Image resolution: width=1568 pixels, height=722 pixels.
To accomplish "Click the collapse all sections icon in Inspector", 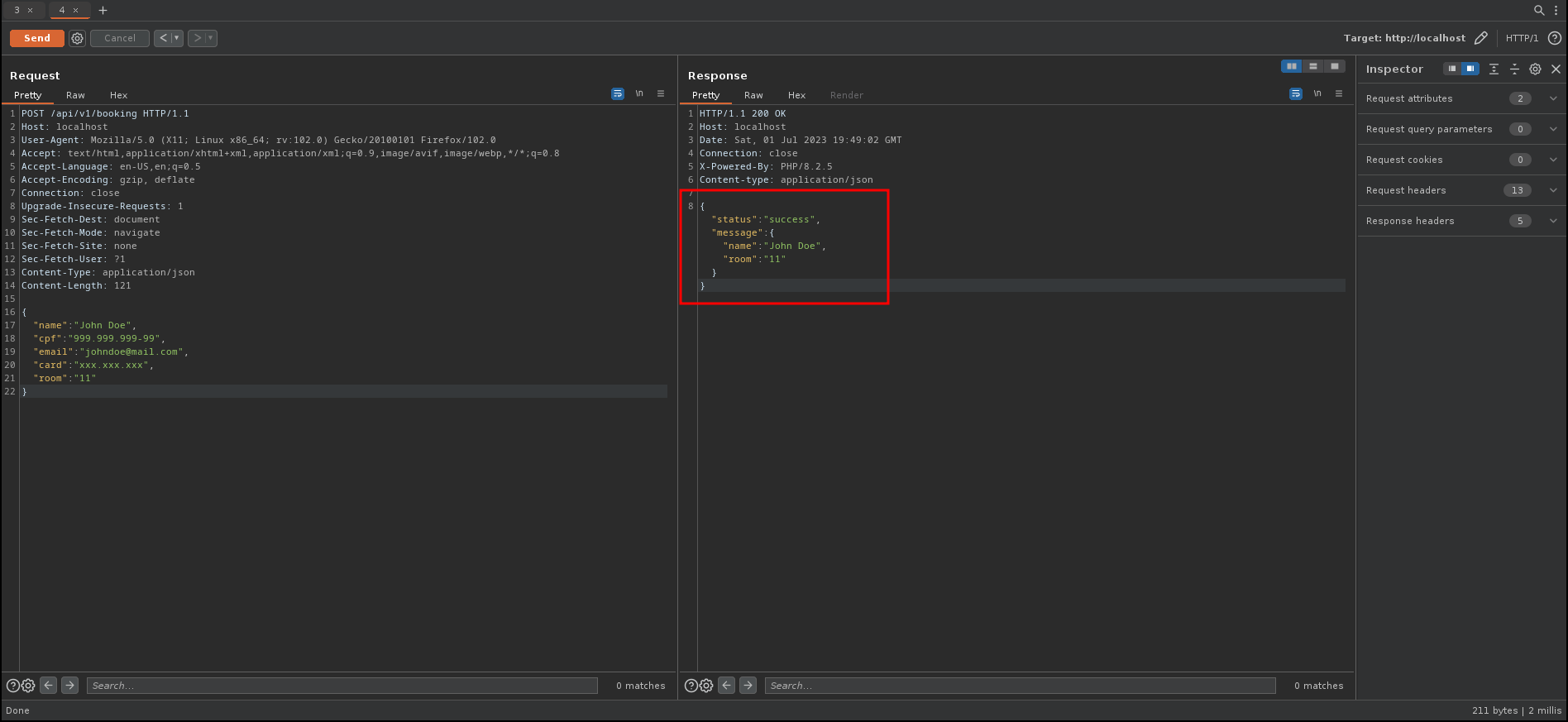I will pyautogui.click(x=1514, y=69).
